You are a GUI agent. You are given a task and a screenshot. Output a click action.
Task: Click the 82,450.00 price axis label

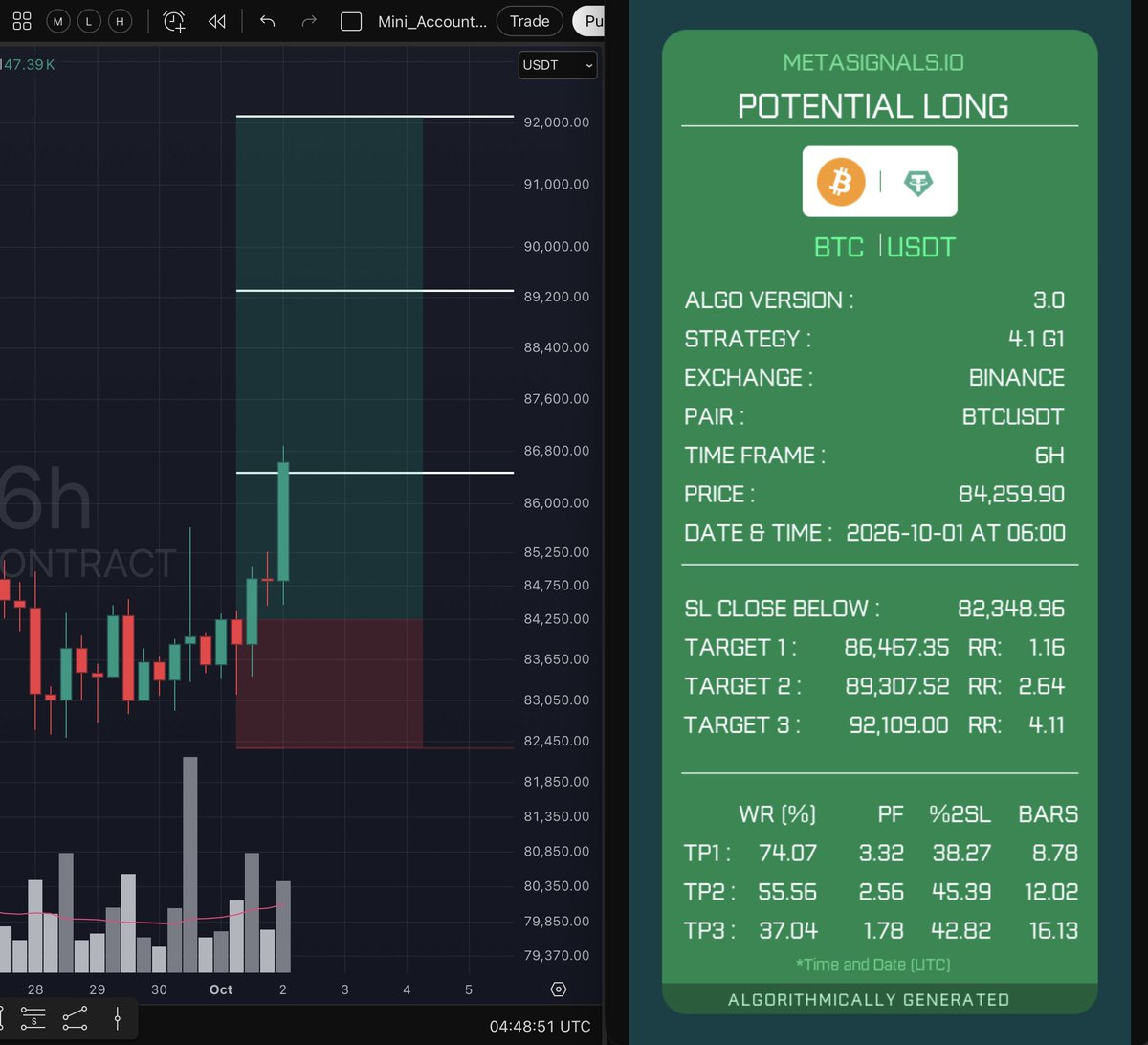point(555,741)
